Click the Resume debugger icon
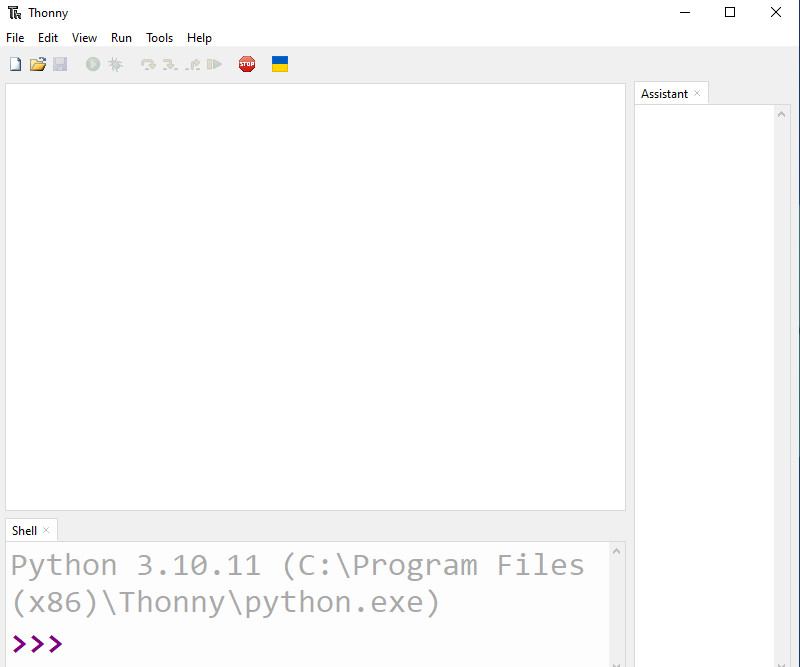This screenshot has height=667, width=800. pos(214,64)
